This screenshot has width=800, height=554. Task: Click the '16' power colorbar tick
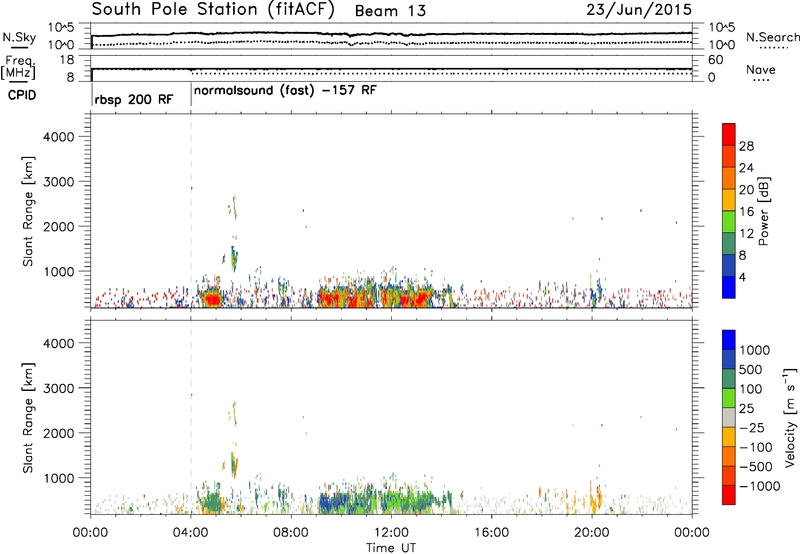746,212
